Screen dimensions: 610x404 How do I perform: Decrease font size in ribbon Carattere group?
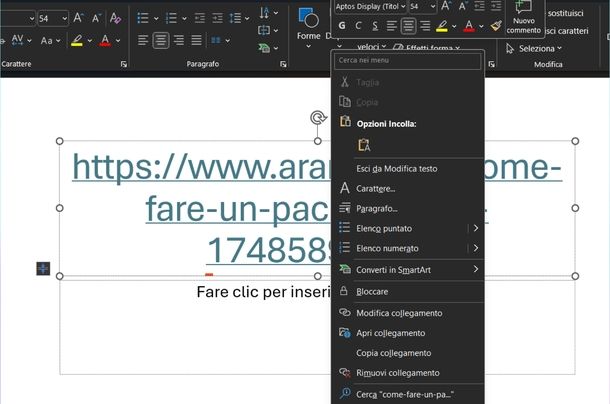96,18
